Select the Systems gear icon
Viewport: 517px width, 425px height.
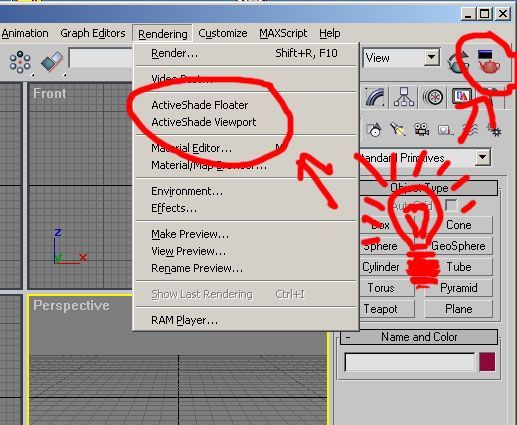[x=494, y=130]
